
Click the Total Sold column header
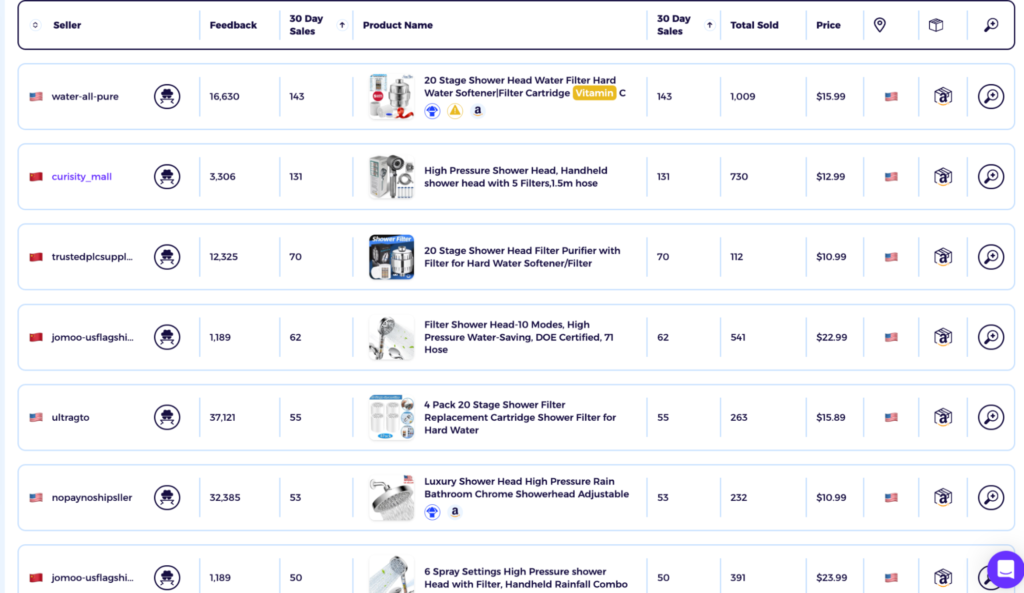click(x=754, y=25)
